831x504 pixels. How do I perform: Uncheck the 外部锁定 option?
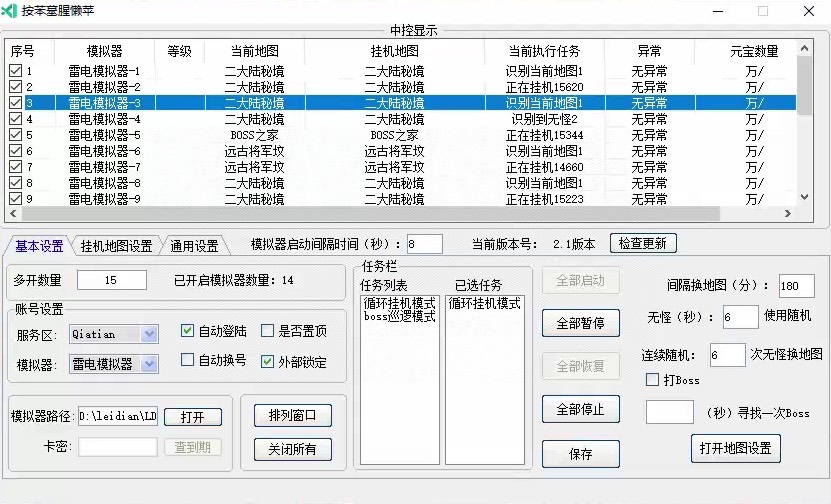[x=268, y=361]
